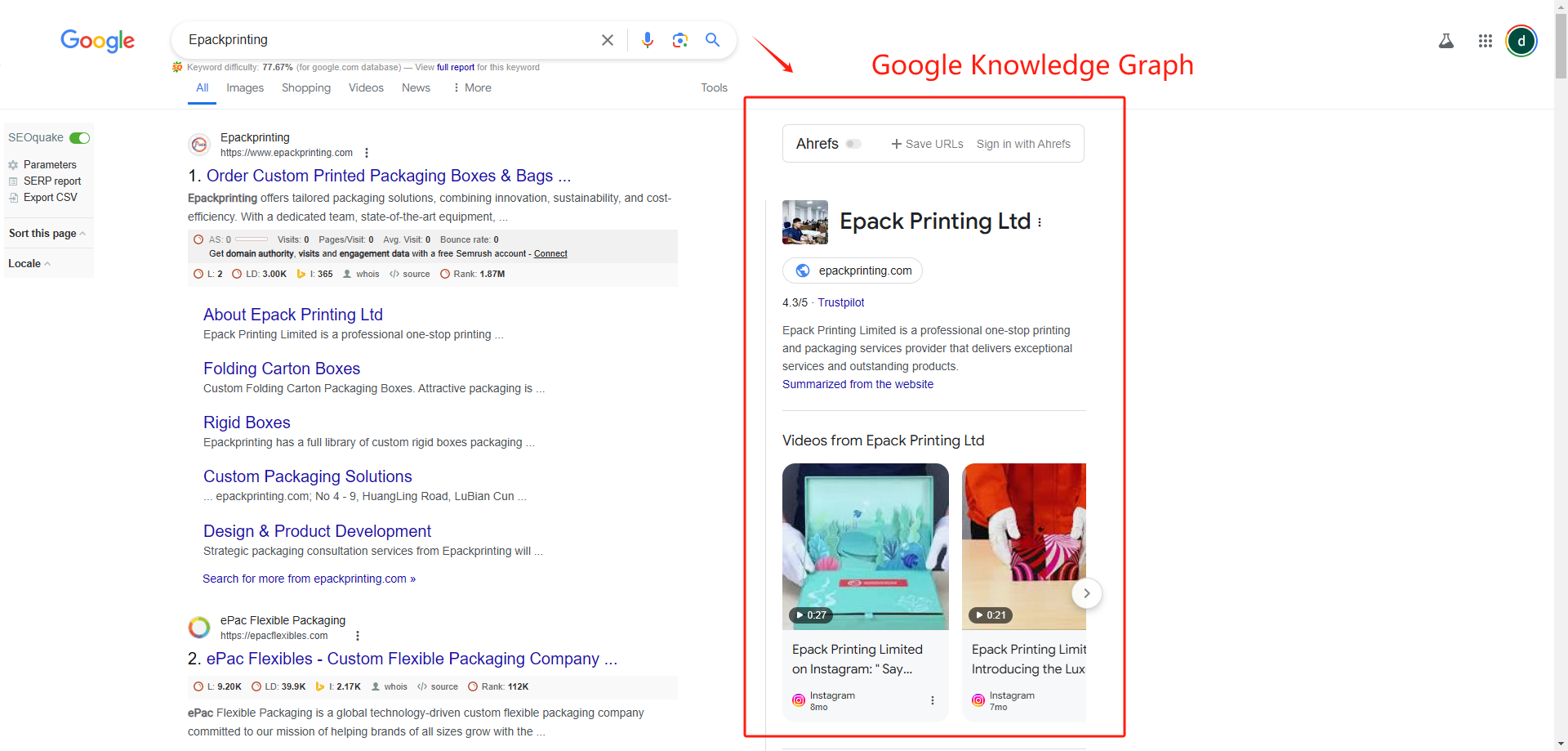The height and width of the screenshot is (751, 1568).
Task: Click the Search Labs flask icon
Action: click(x=1446, y=40)
